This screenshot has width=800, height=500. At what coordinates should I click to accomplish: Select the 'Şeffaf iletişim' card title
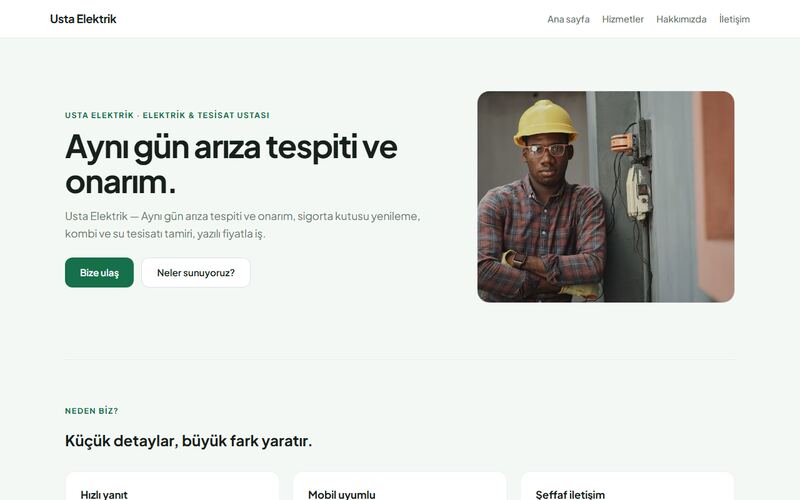[x=570, y=494]
